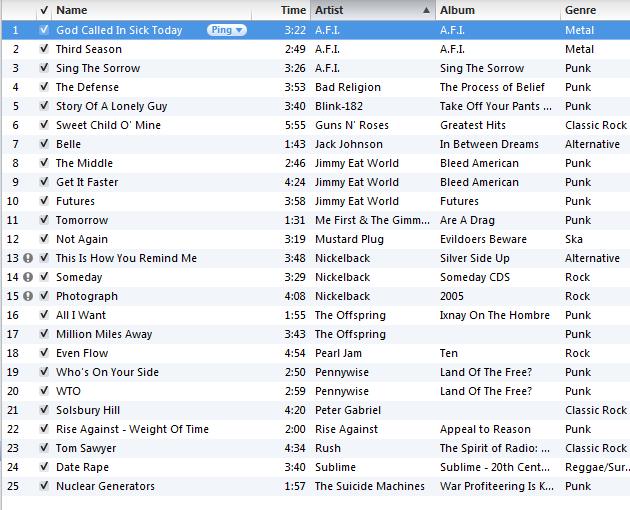Click the exclamation icon beside This Is How You Remind Me
This screenshot has width=630, height=510.
click(x=28, y=258)
